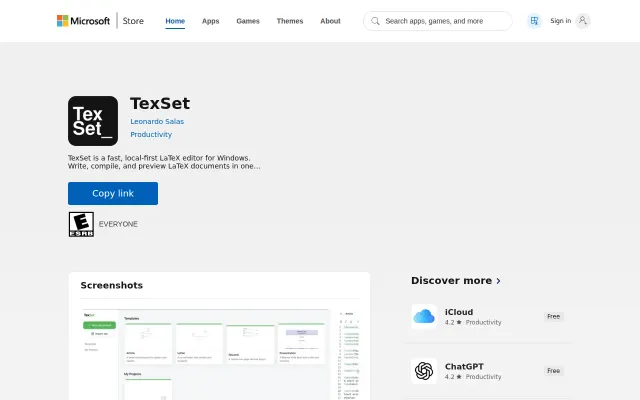Open the Store home link
The width and height of the screenshot is (640, 400).
point(133,21)
